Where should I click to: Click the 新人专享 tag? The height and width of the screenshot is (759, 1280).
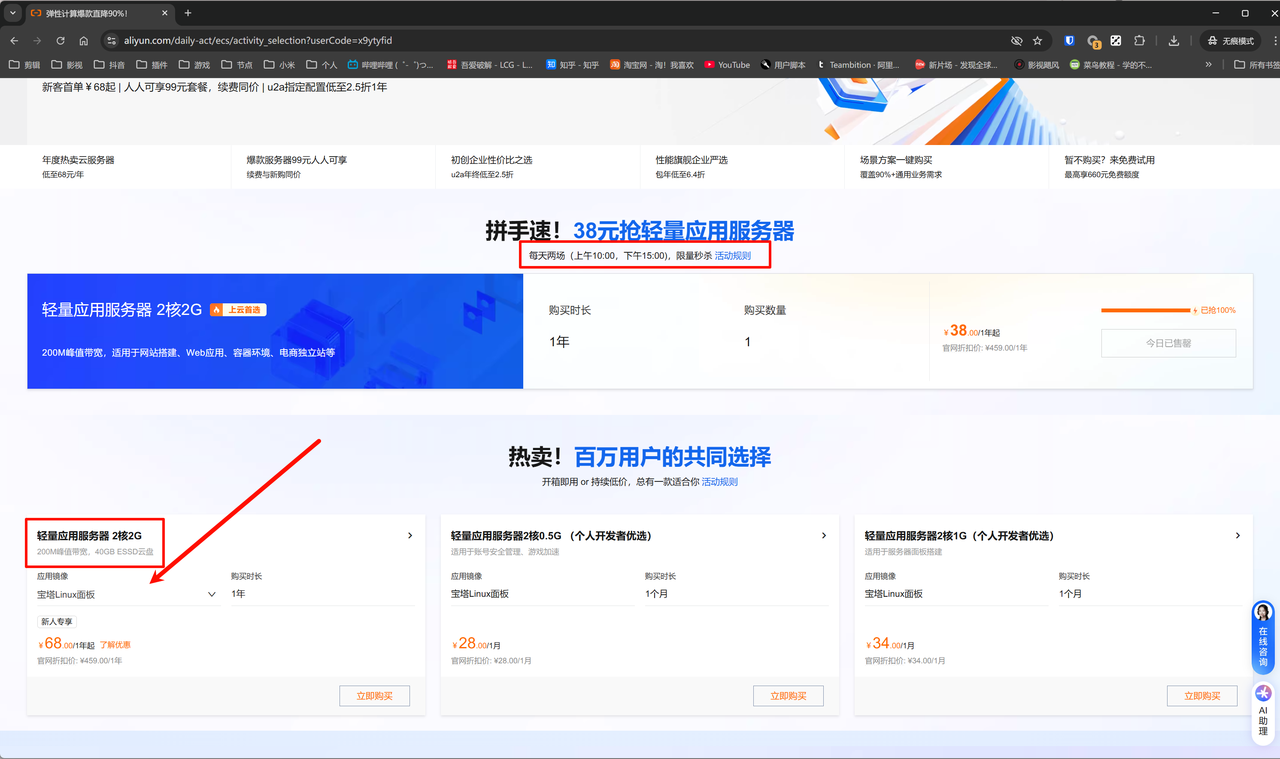coord(57,622)
